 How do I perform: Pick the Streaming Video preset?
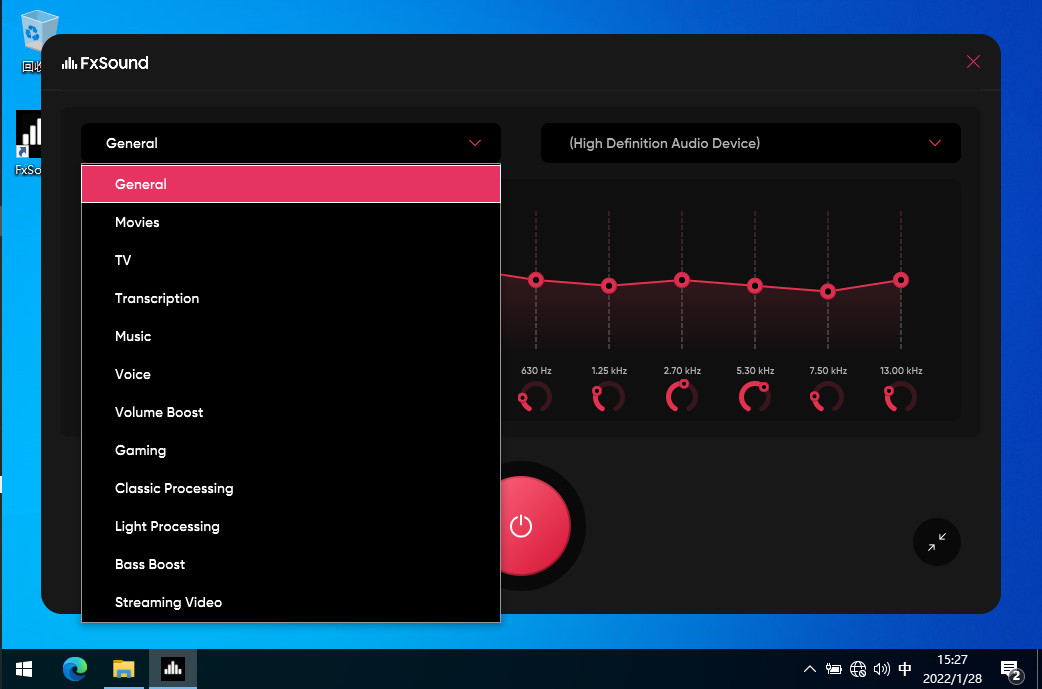click(x=290, y=602)
